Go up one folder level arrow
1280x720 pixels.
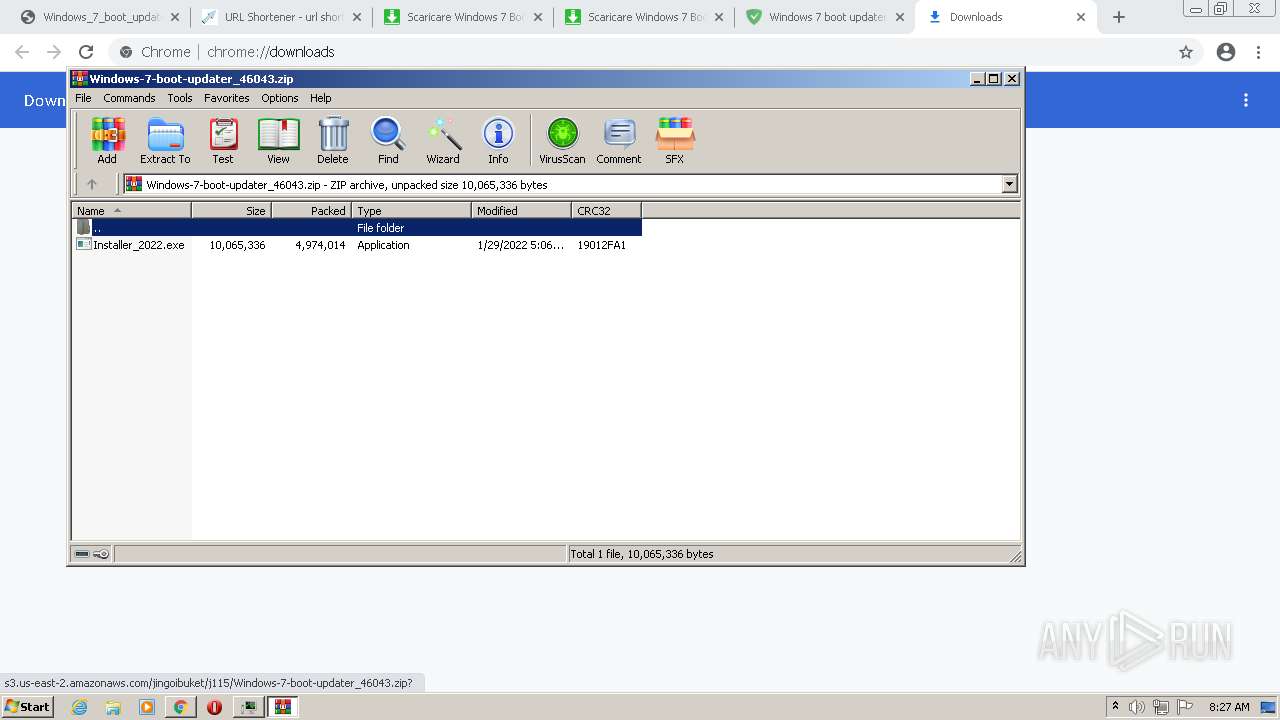pos(92,184)
